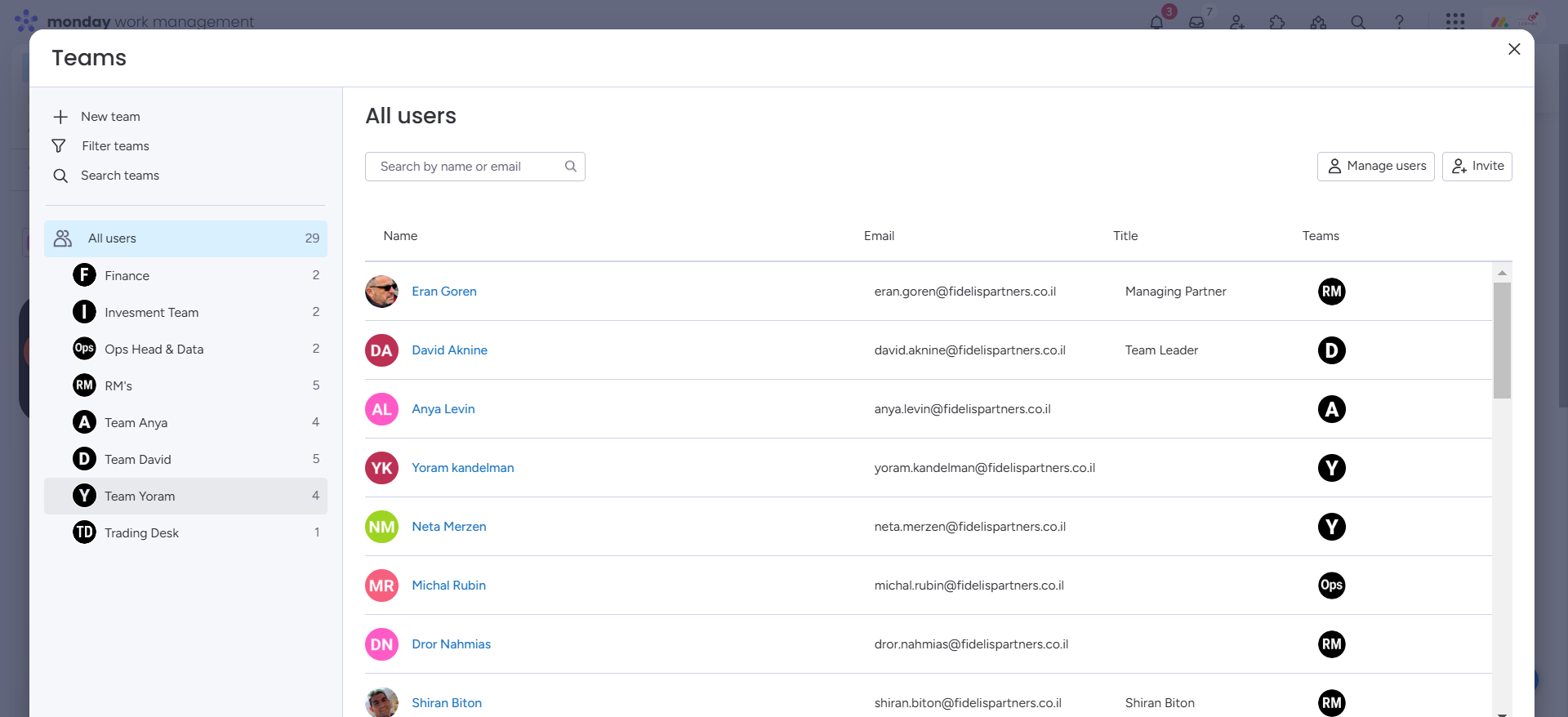
Task: Open Anya Levin's profile link
Action: point(443,409)
